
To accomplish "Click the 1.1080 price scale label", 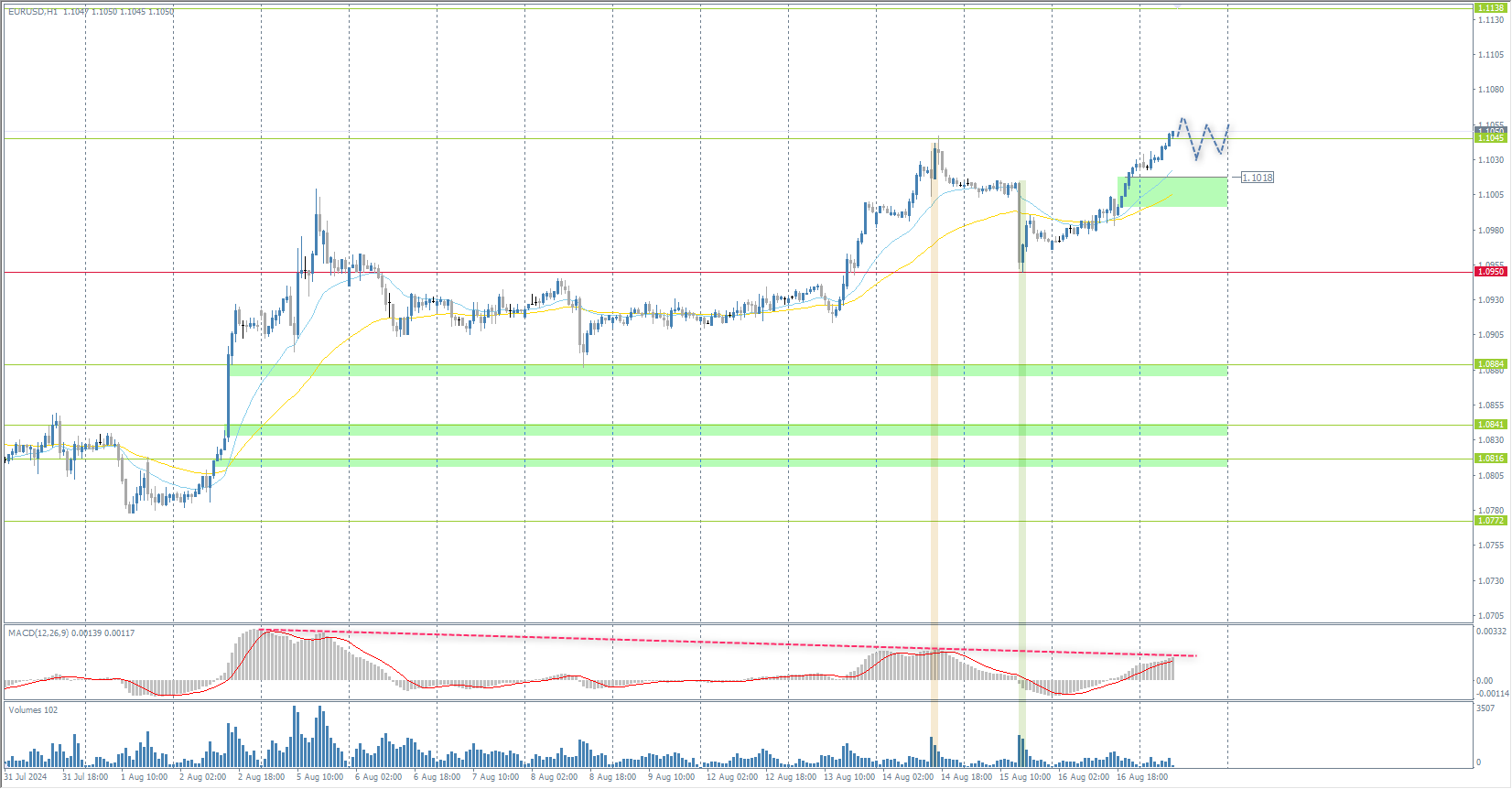I will click(x=1491, y=90).
